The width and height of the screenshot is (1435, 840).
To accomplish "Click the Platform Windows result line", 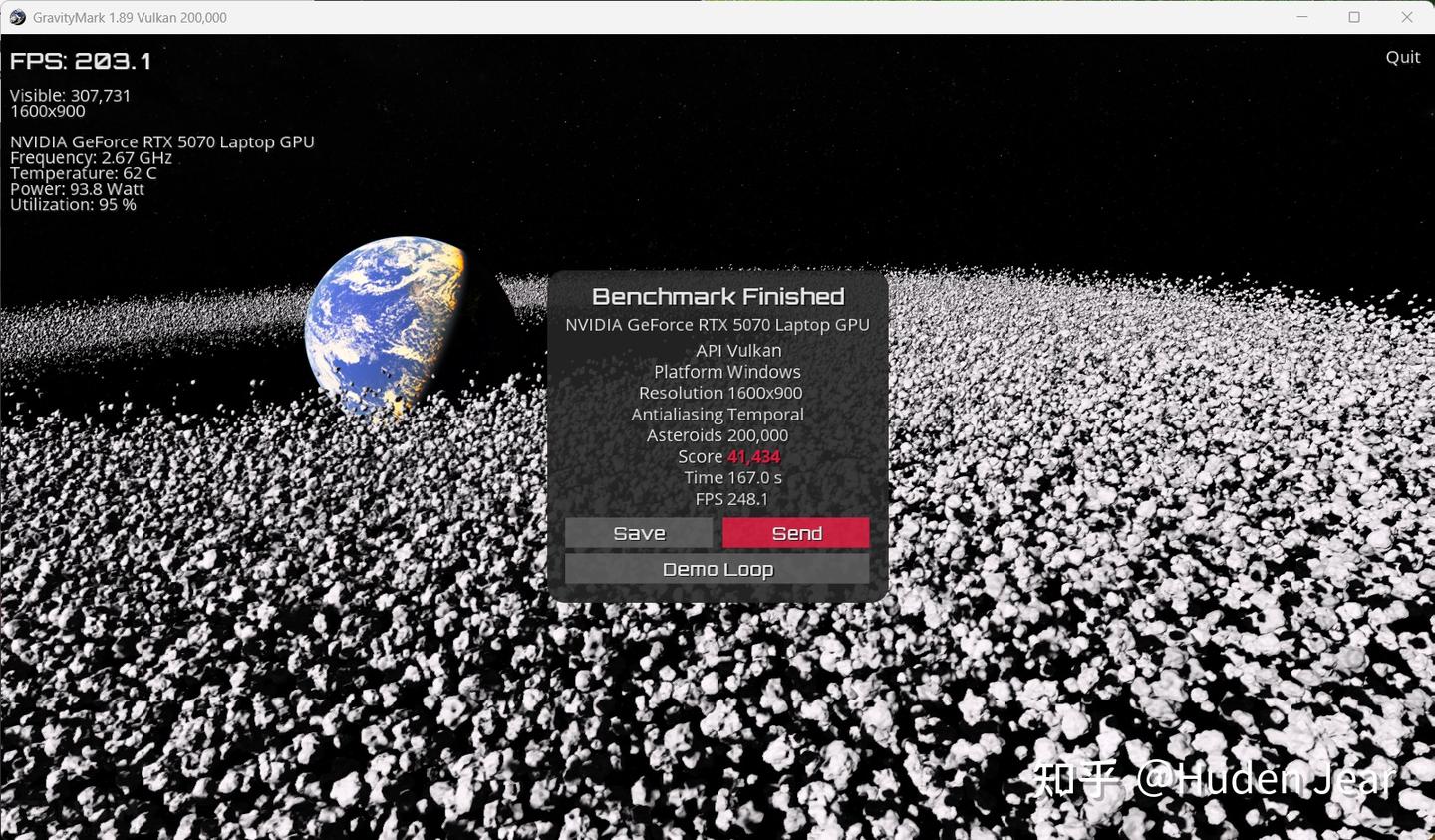I will [727, 372].
